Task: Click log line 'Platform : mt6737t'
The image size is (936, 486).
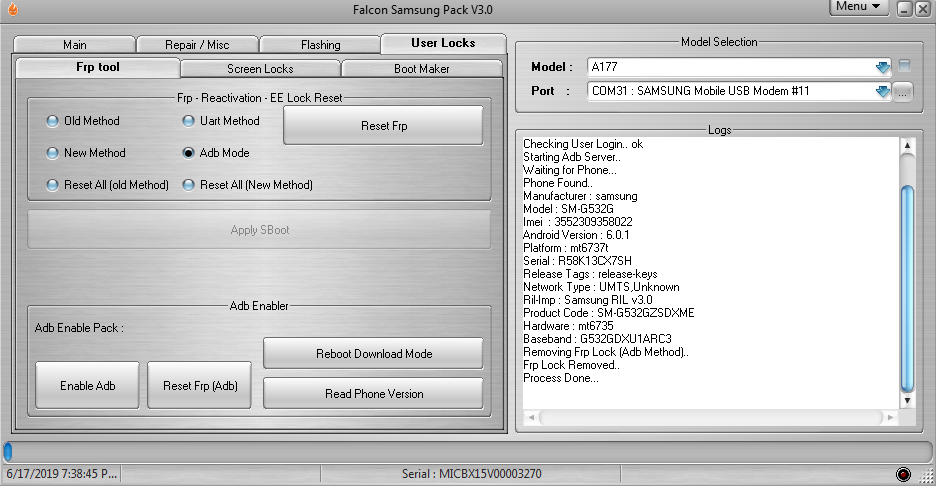Action: [565, 248]
